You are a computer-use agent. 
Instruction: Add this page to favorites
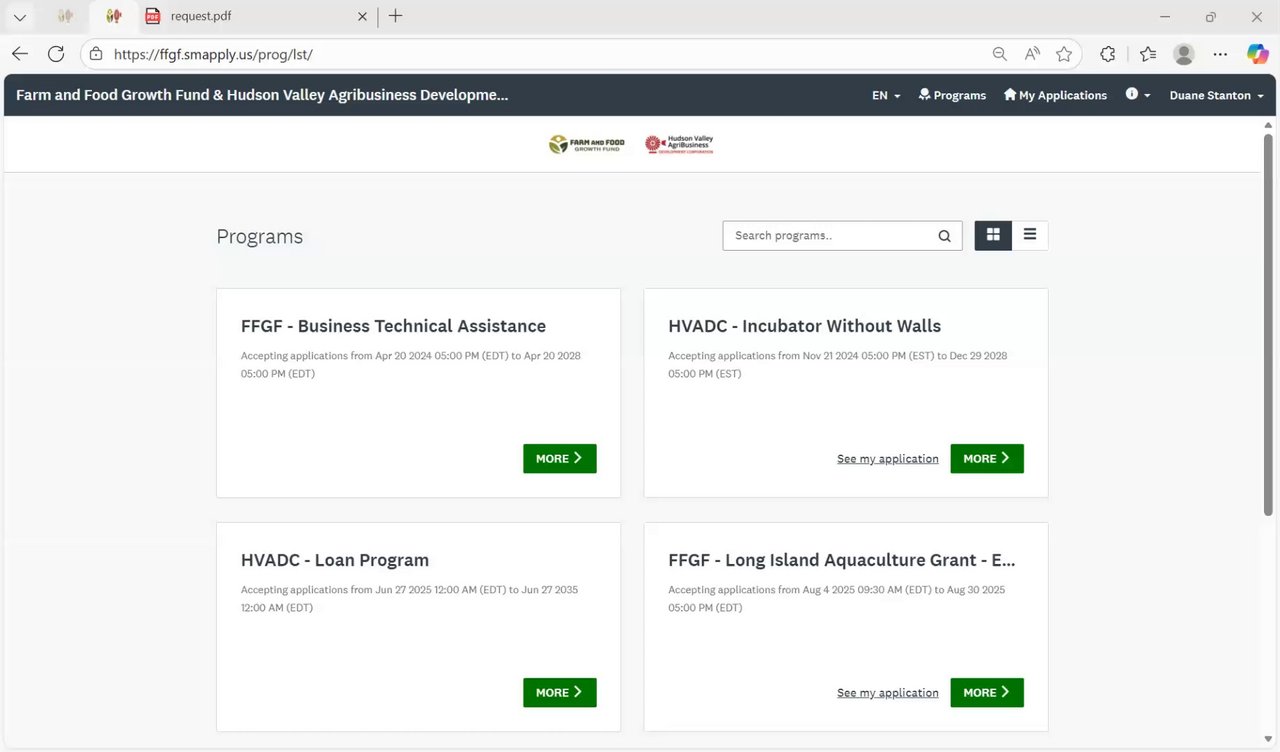click(x=1064, y=54)
